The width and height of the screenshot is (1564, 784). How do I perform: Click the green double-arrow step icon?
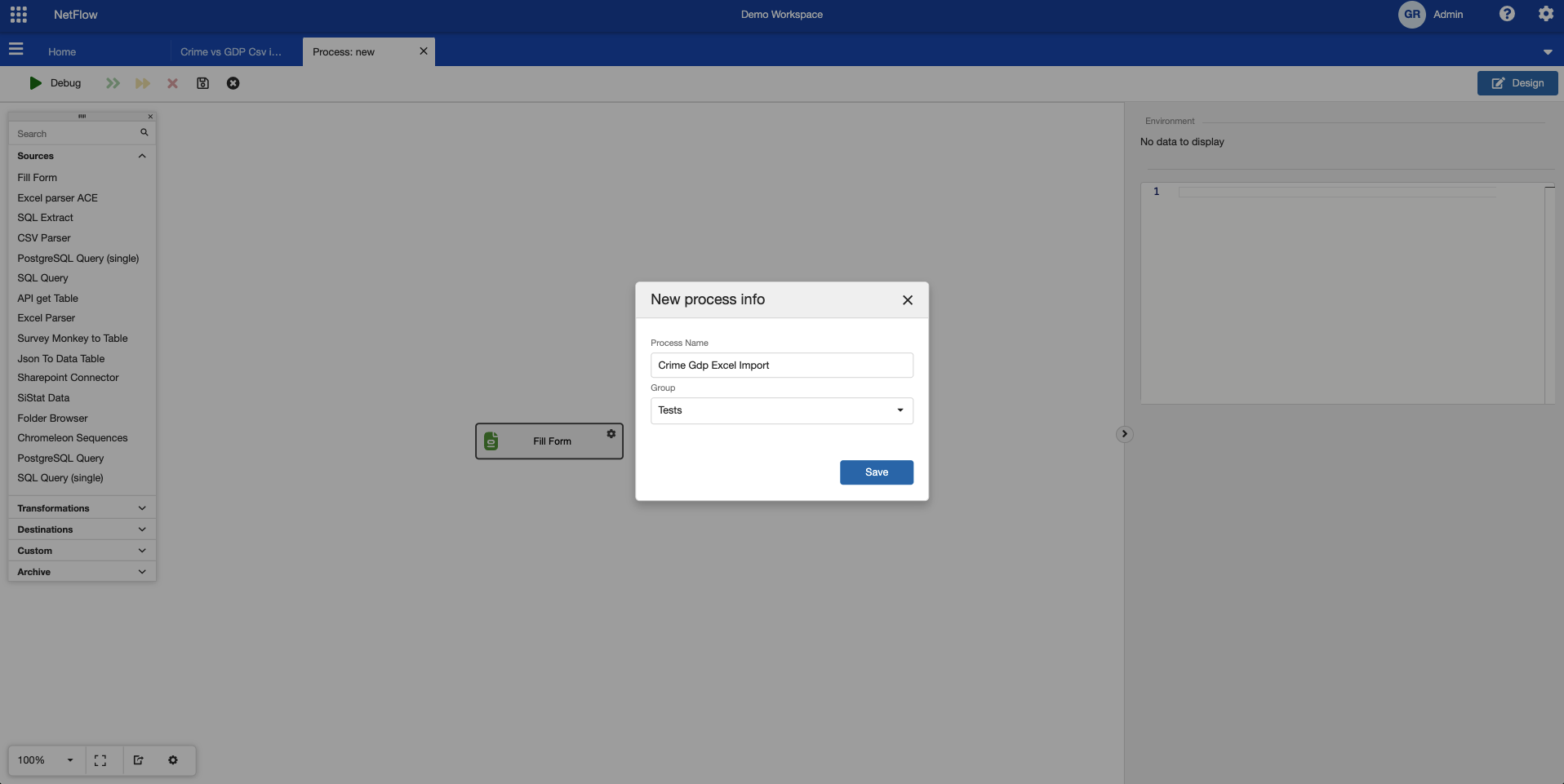coord(113,83)
